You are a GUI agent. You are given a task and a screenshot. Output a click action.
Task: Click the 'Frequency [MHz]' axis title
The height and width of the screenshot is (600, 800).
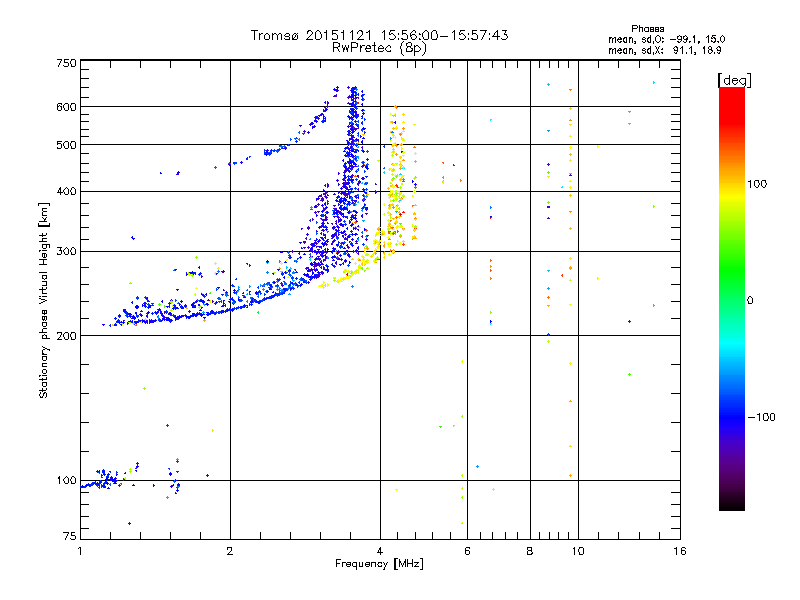click(x=379, y=564)
